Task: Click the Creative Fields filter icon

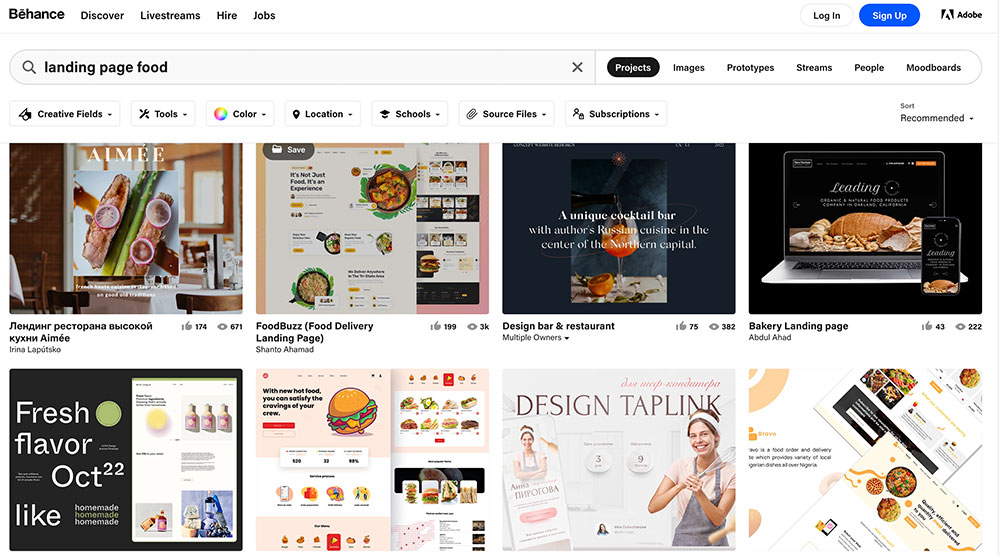Action: [x=25, y=114]
